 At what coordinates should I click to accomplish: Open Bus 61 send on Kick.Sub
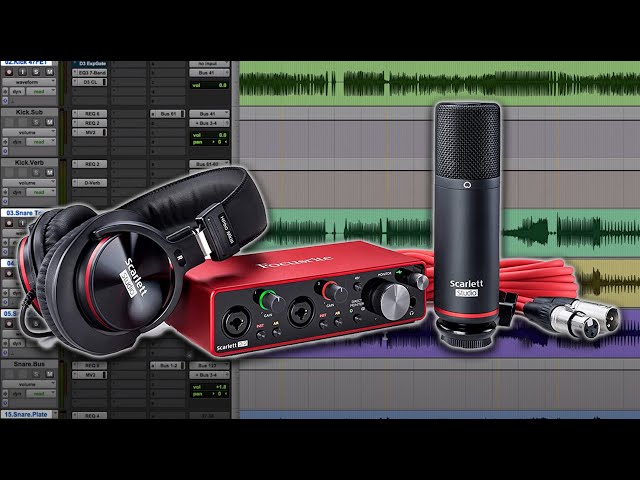tap(168, 114)
